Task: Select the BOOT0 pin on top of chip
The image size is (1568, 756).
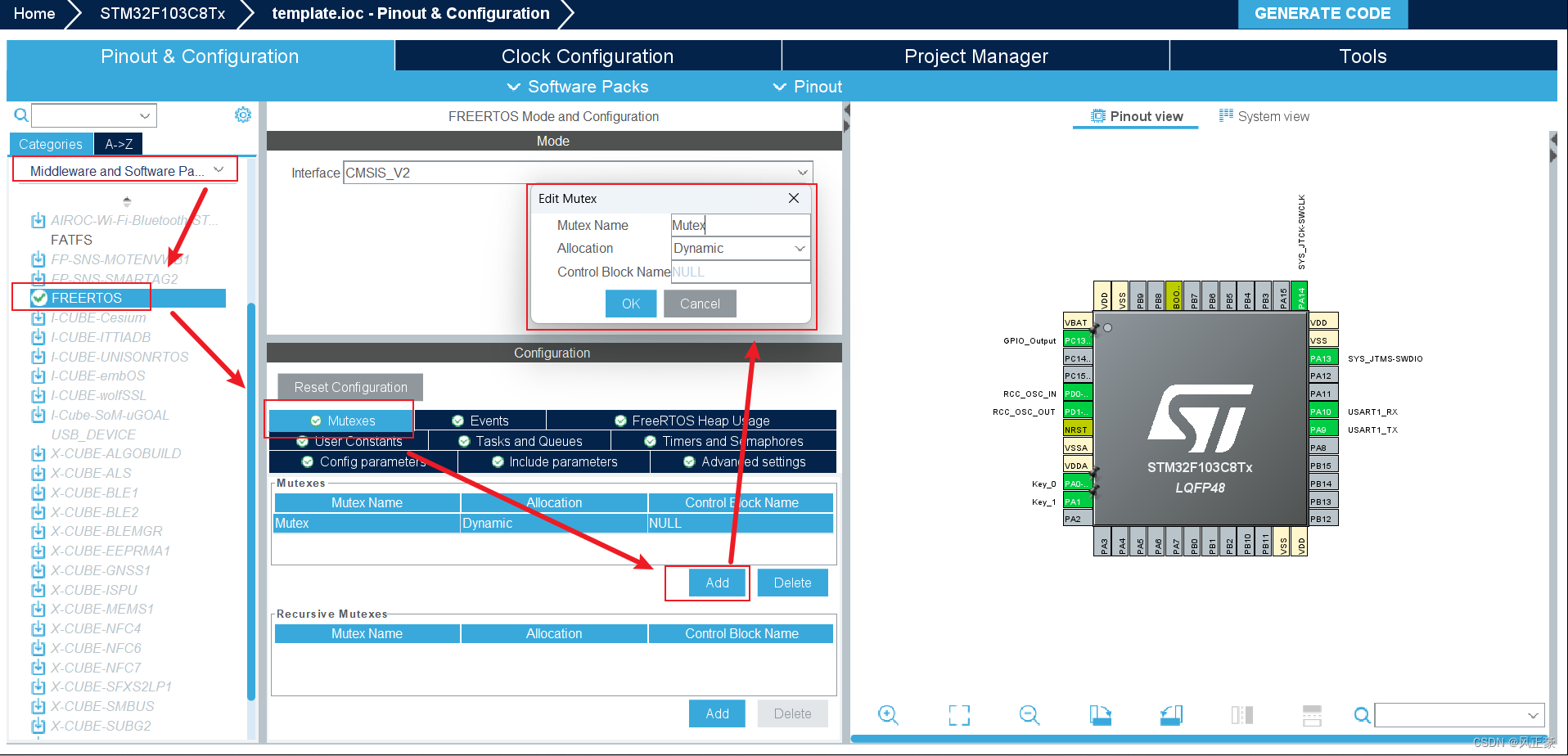Action: (x=1174, y=296)
